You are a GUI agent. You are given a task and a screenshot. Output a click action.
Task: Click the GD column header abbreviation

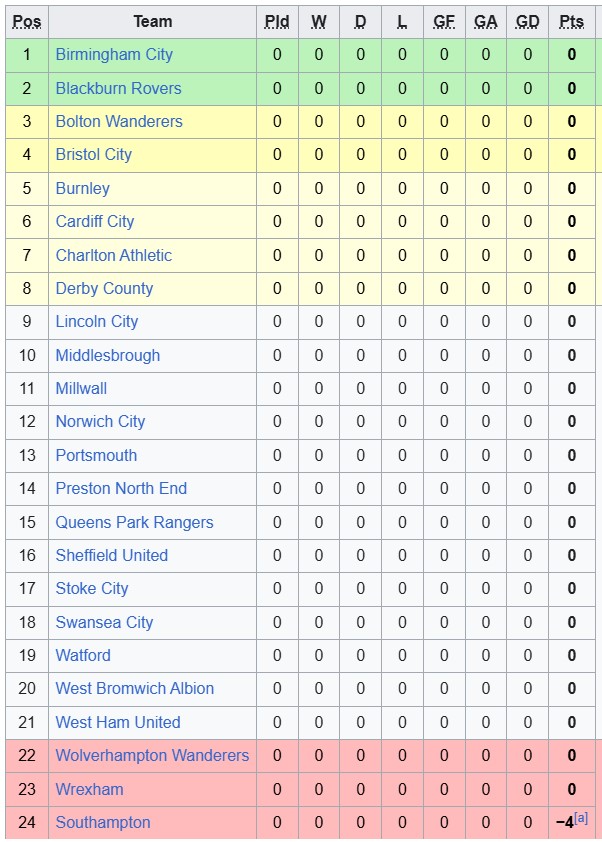[527, 22]
